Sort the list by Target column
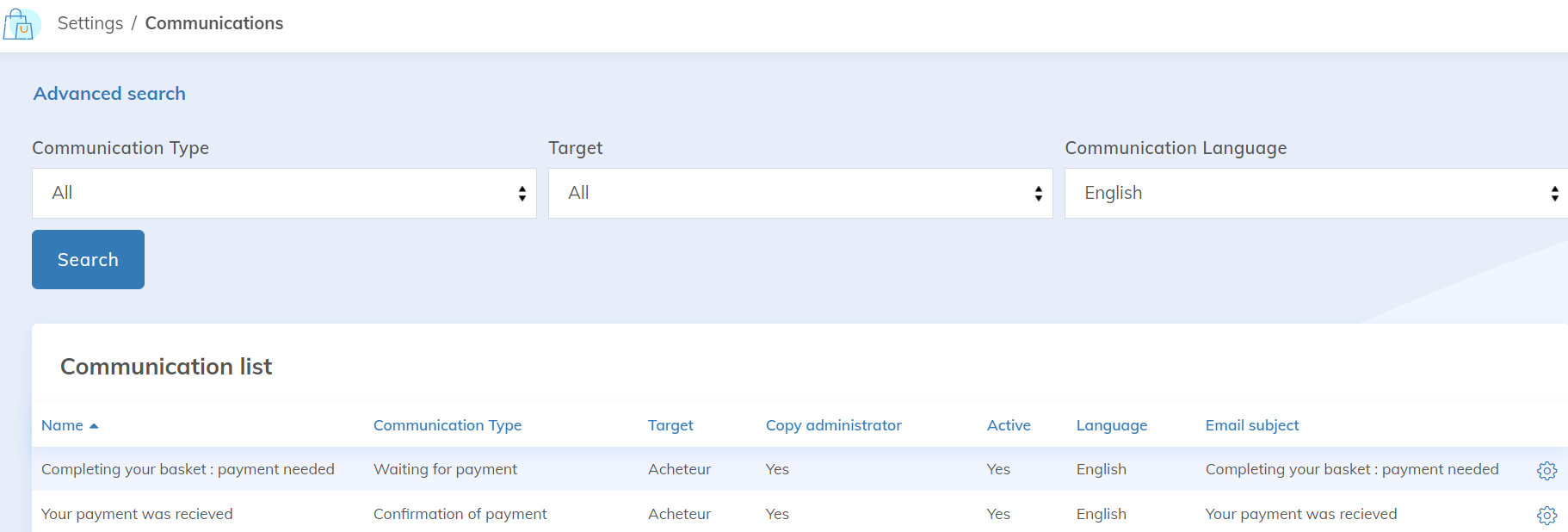The height and width of the screenshot is (532, 1568). pyautogui.click(x=670, y=425)
